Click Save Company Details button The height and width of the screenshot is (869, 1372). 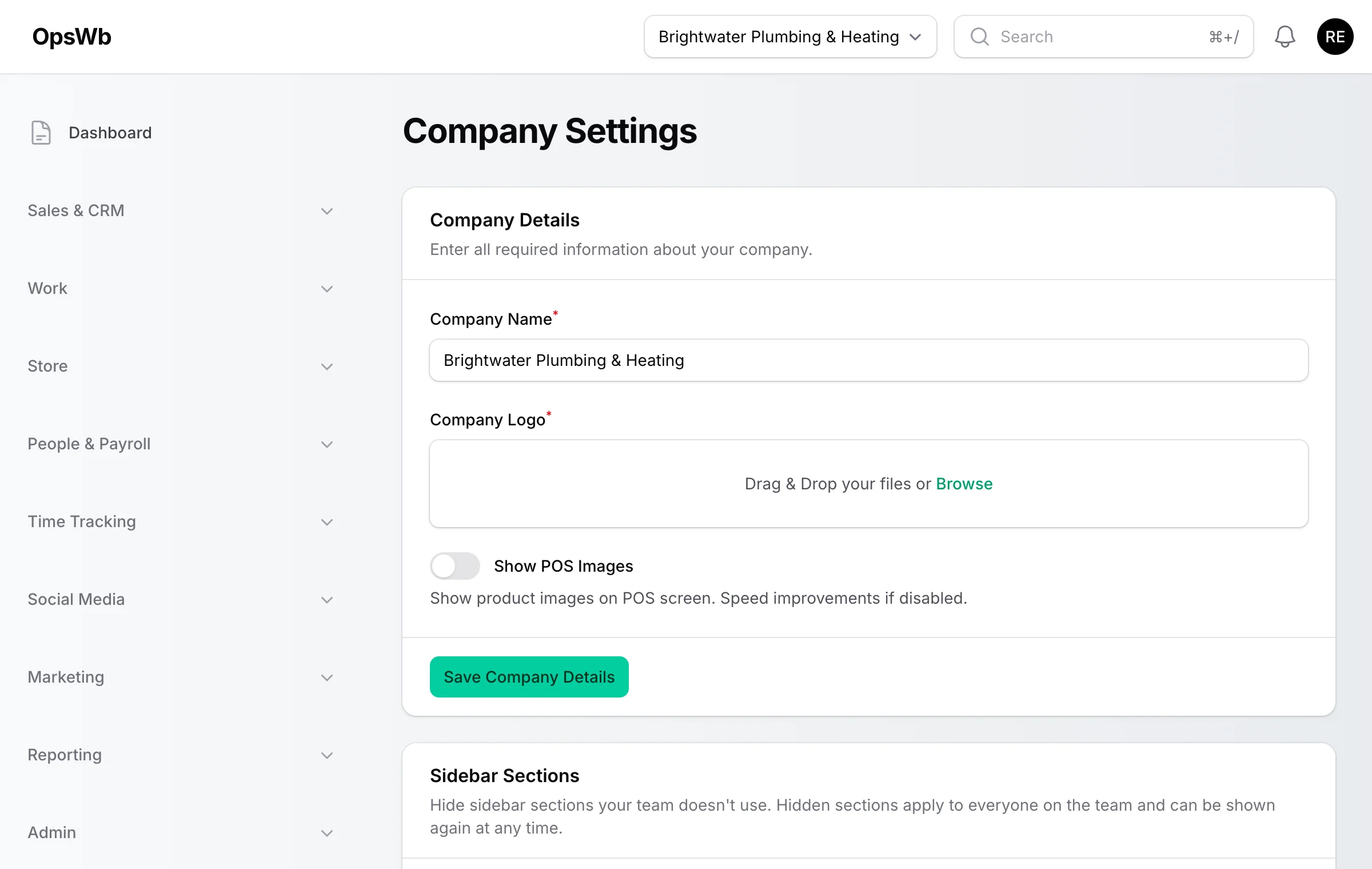[529, 677]
